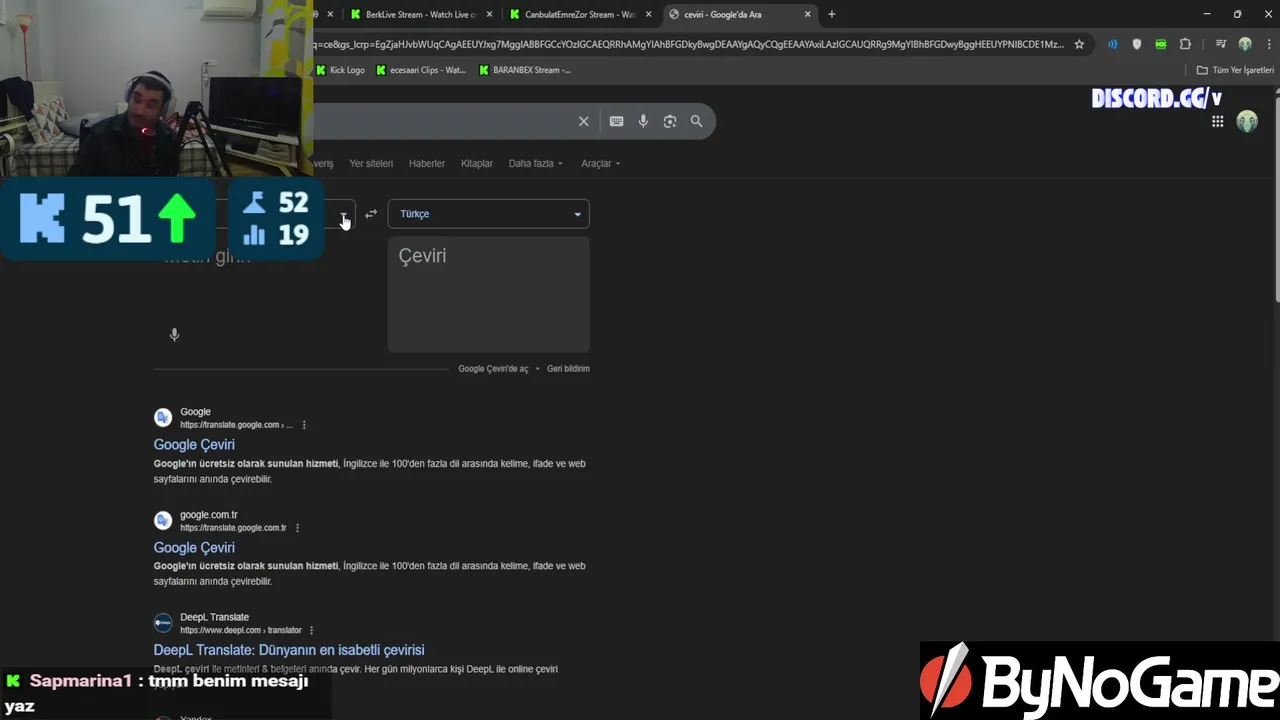Open the Extensions puzzle menu
1280x720 pixels.
[1185, 44]
